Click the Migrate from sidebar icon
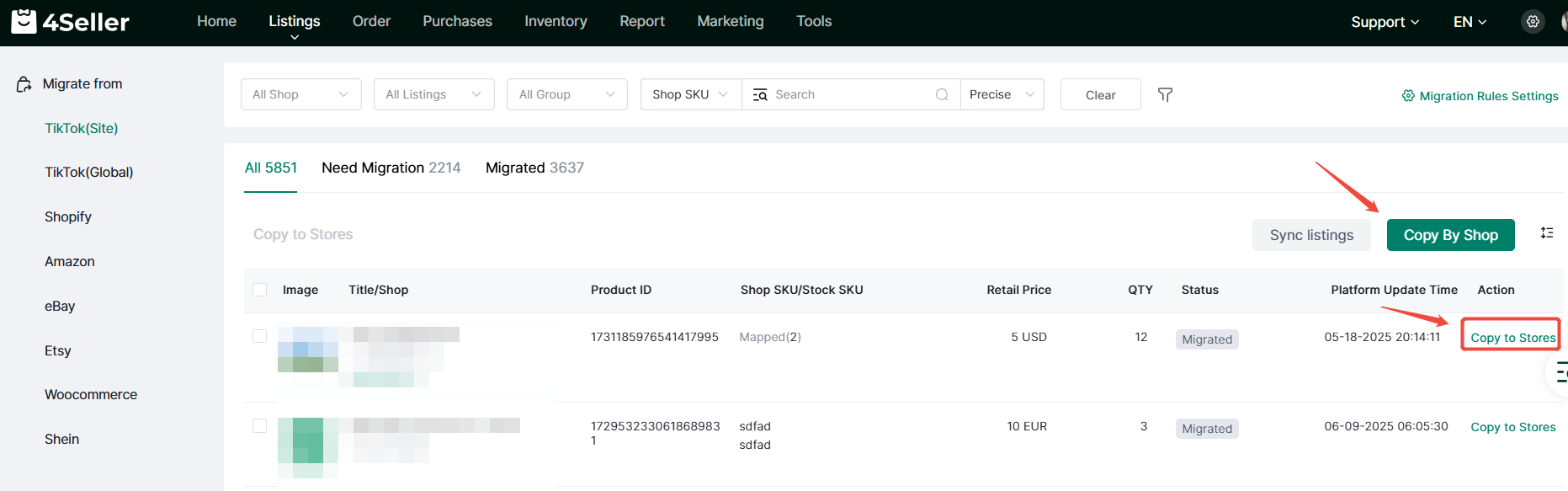 pyautogui.click(x=24, y=84)
